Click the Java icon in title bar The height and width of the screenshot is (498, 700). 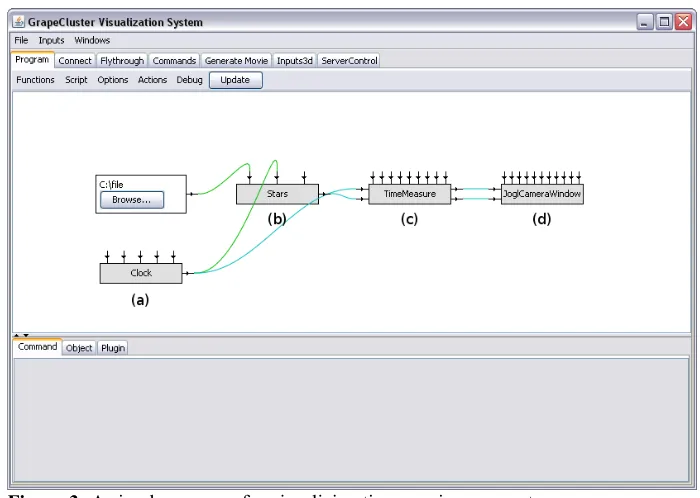18,21
